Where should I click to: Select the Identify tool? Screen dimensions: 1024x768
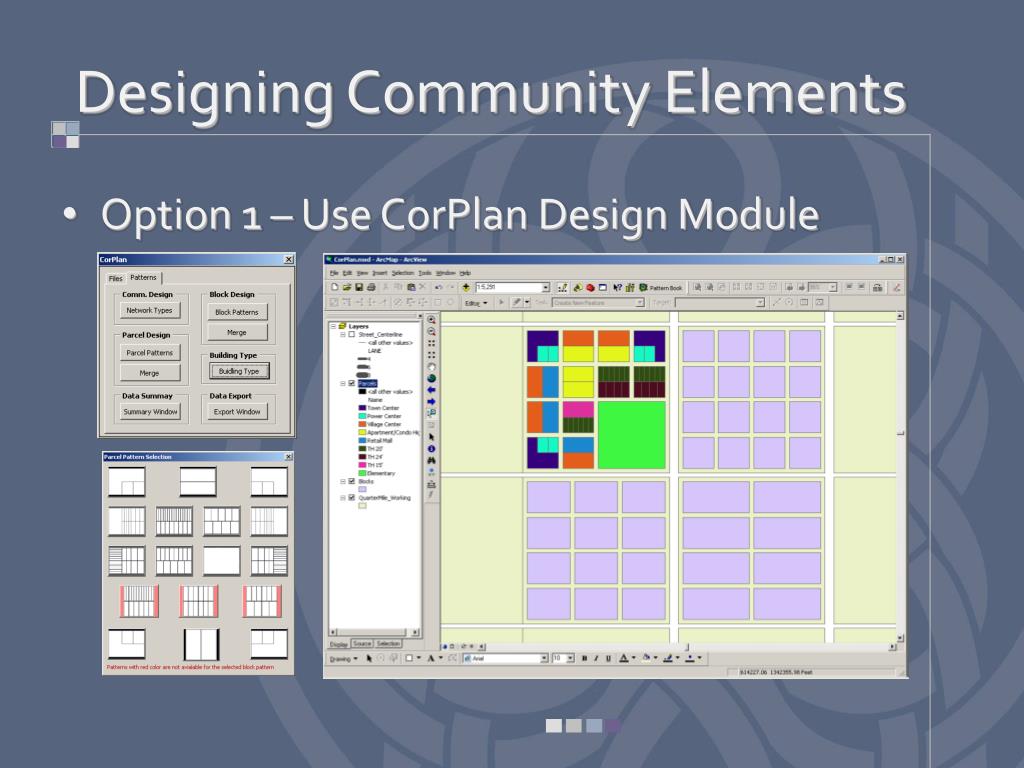(x=431, y=446)
